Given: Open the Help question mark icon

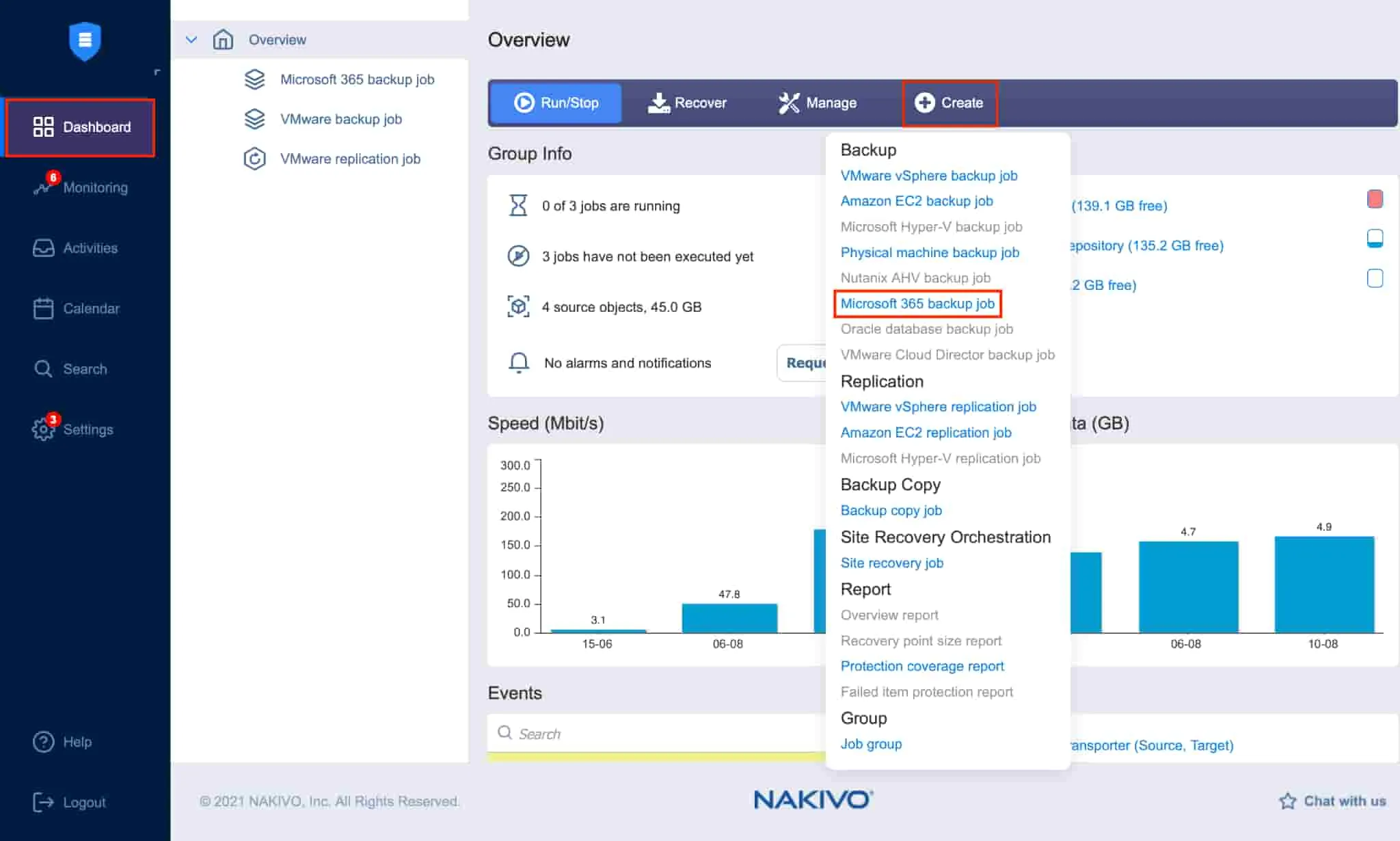Looking at the screenshot, I should pyautogui.click(x=43, y=742).
